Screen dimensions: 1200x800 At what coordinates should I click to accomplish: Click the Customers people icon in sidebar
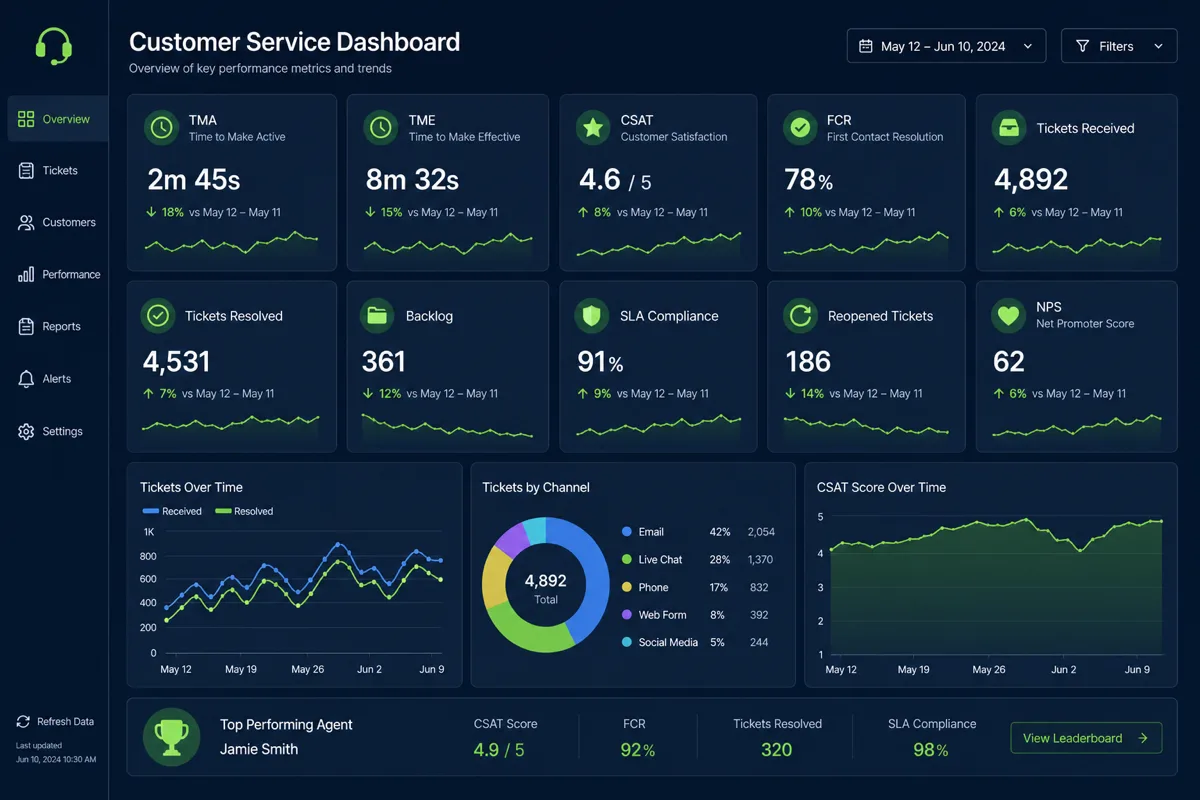coord(26,223)
